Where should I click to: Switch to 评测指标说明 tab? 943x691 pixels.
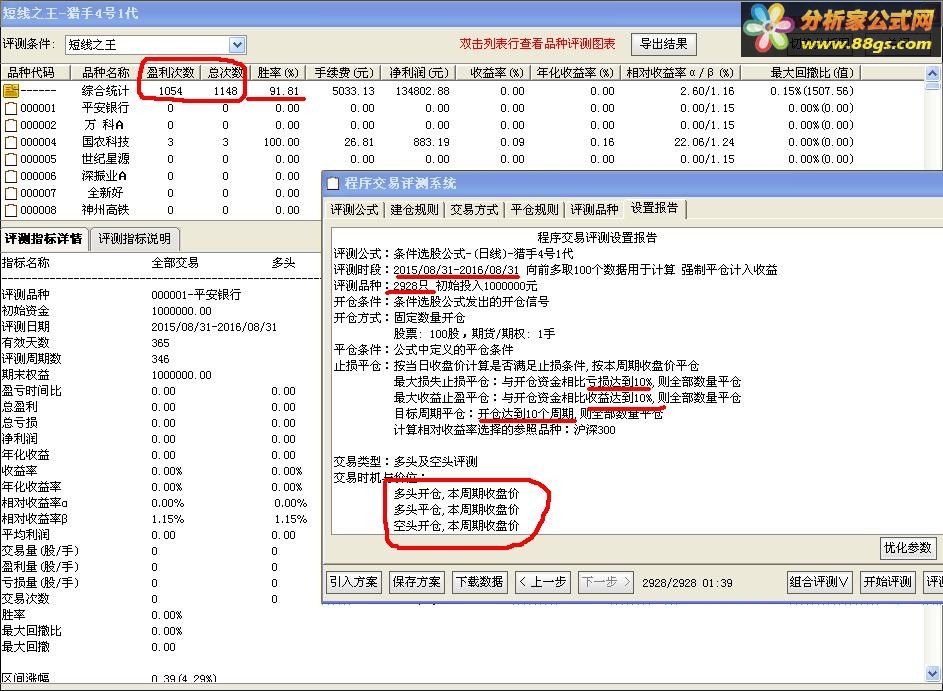coord(135,239)
